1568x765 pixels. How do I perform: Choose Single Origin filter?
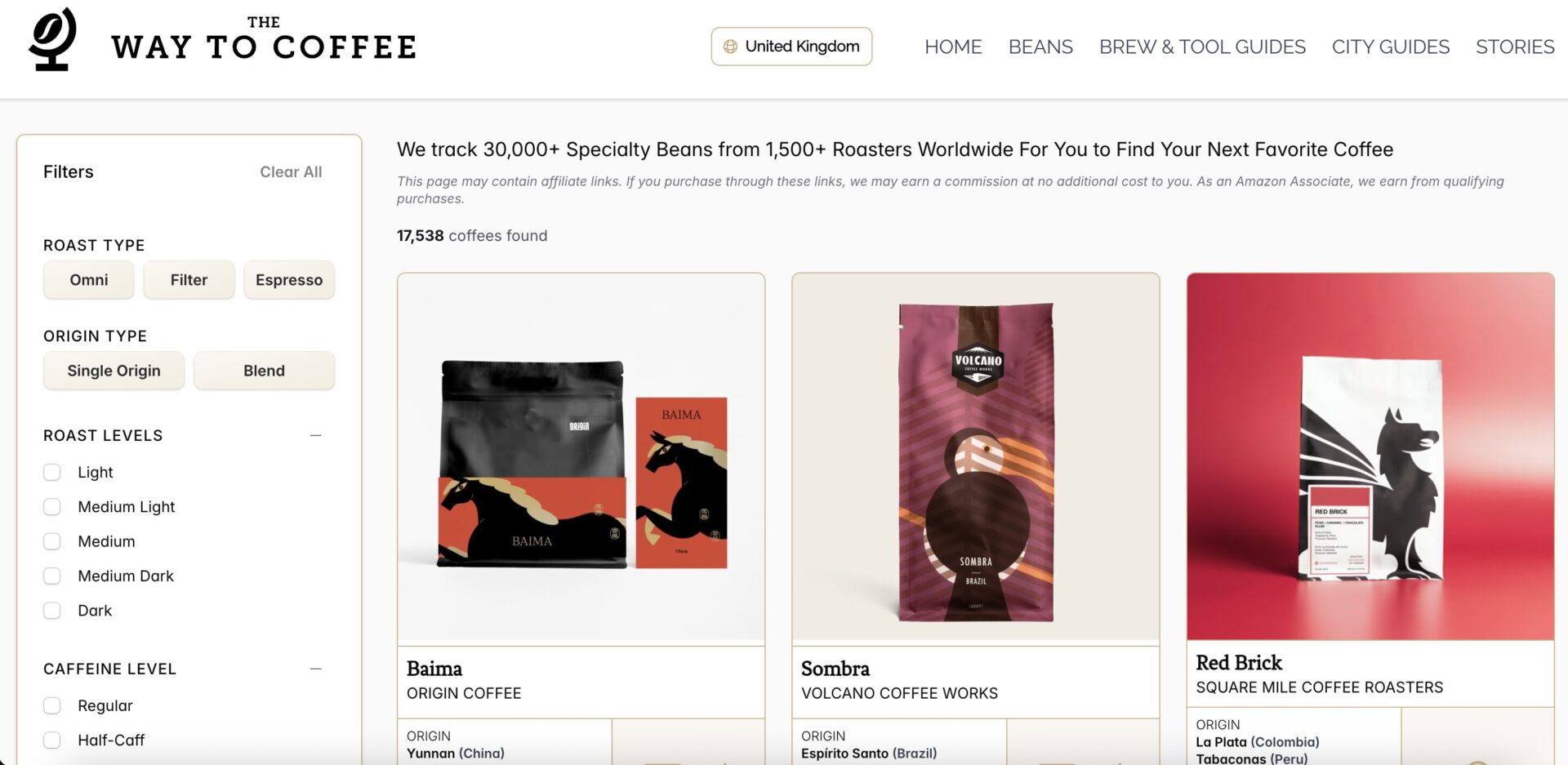tap(114, 371)
